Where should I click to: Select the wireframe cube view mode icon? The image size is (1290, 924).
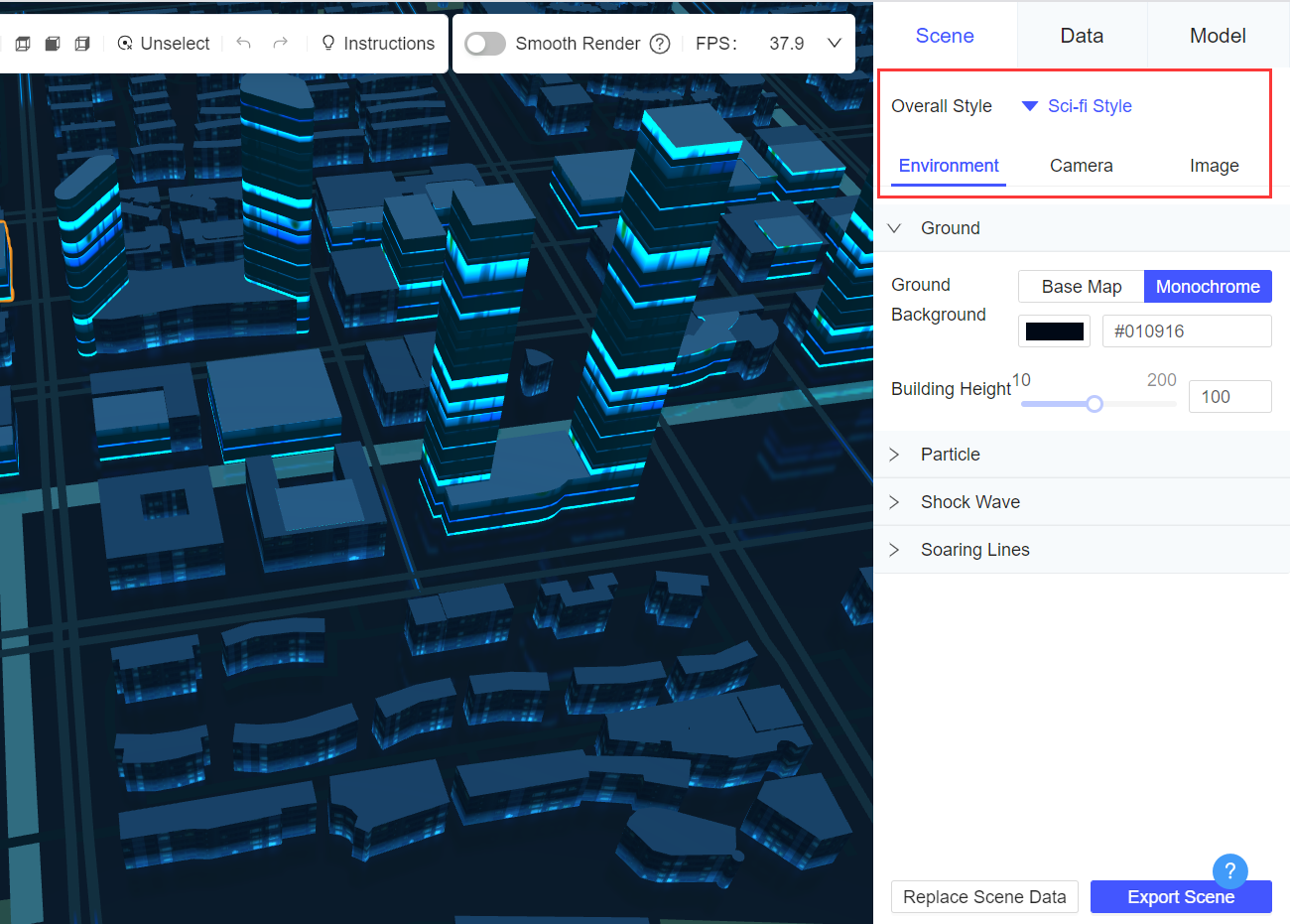click(22, 44)
